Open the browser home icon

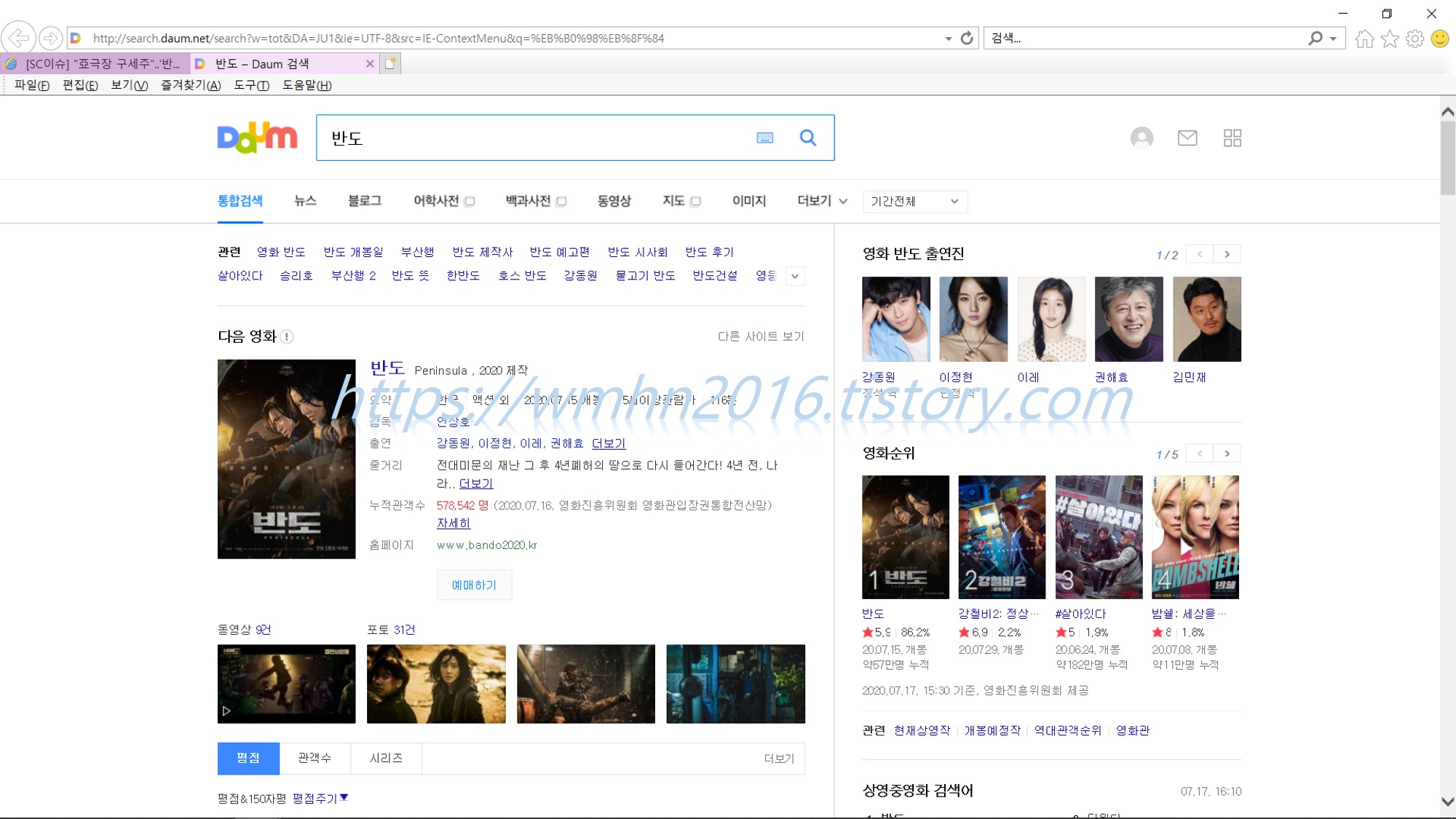pos(1365,39)
